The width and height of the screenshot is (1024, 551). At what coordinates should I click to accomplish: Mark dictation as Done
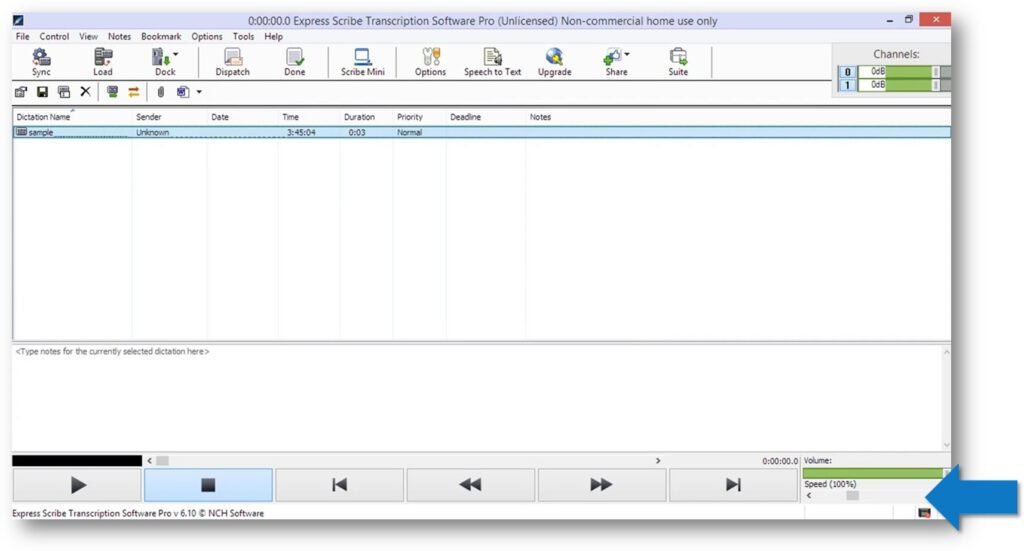[x=295, y=63]
